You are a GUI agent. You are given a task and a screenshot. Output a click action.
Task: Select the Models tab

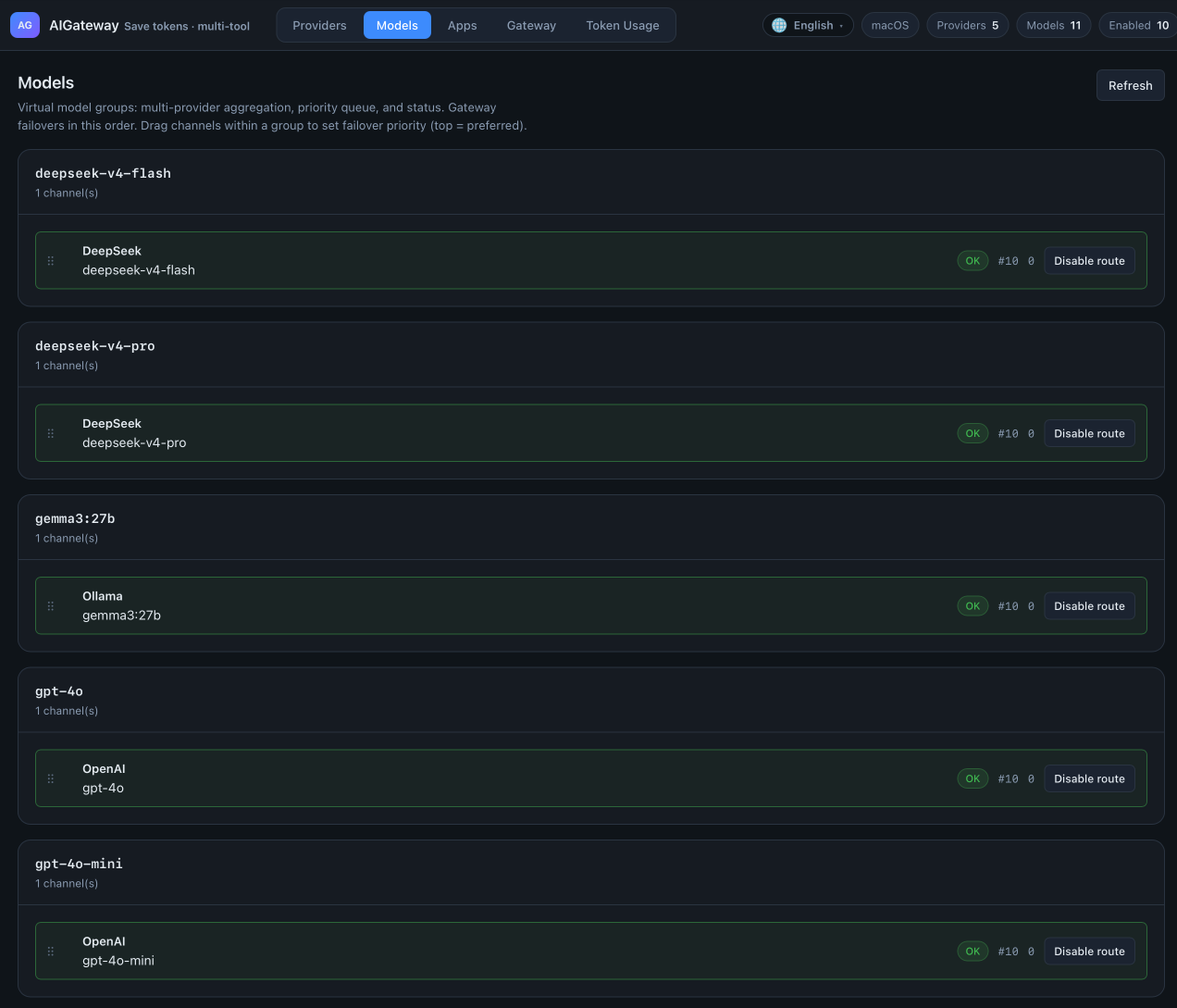(397, 25)
